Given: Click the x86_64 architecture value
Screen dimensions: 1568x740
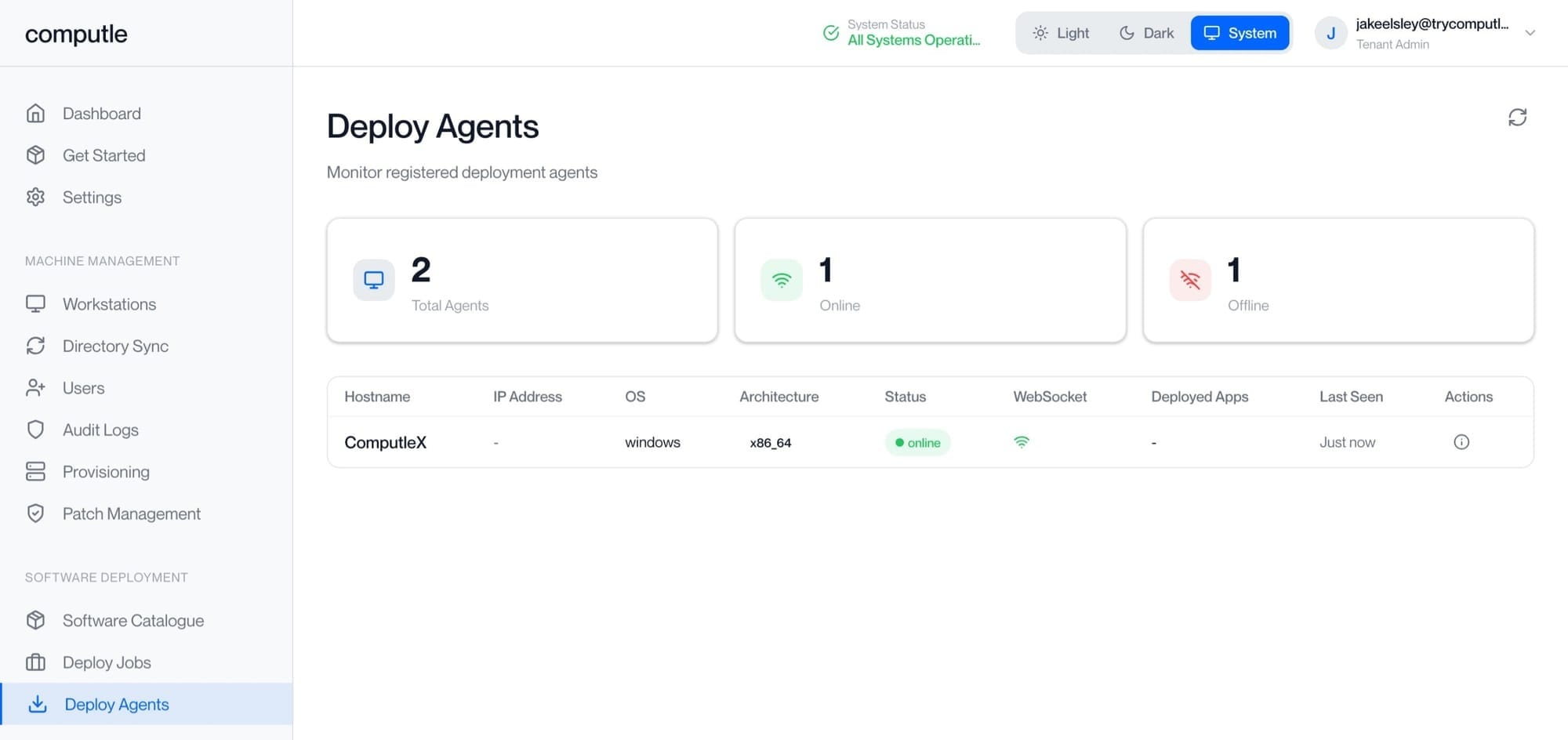Looking at the screenshot, I should tap(771, 443).
